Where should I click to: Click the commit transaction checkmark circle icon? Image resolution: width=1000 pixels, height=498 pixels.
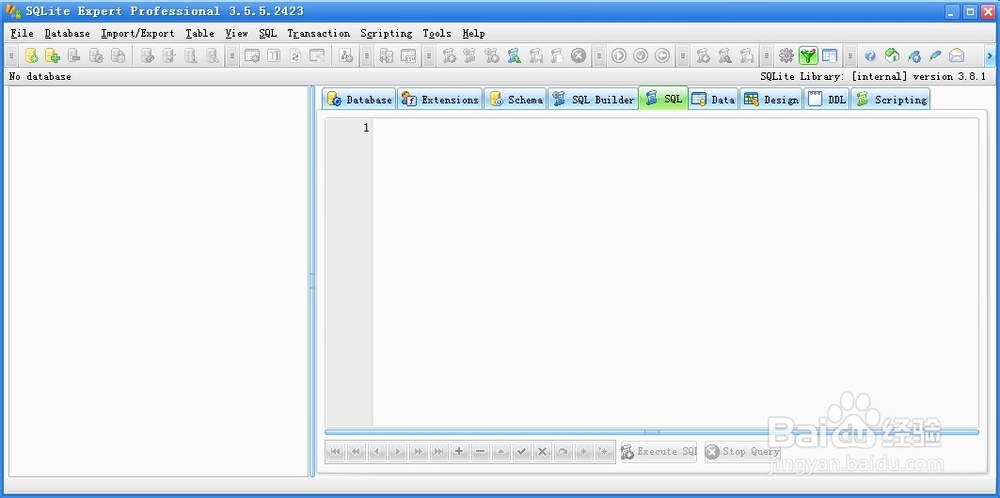640,56
